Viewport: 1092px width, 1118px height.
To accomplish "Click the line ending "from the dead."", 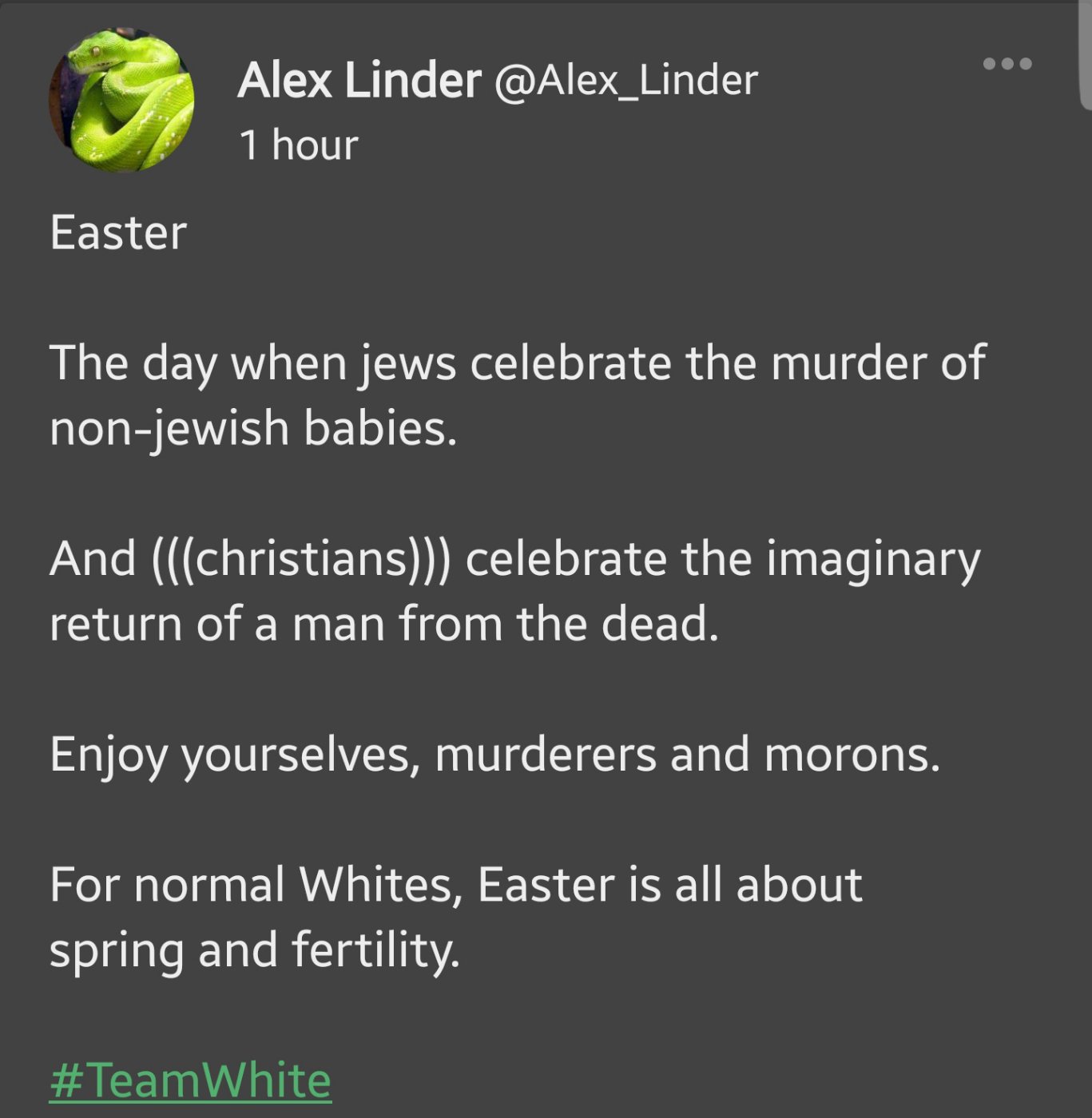I will tap(384, 624).
